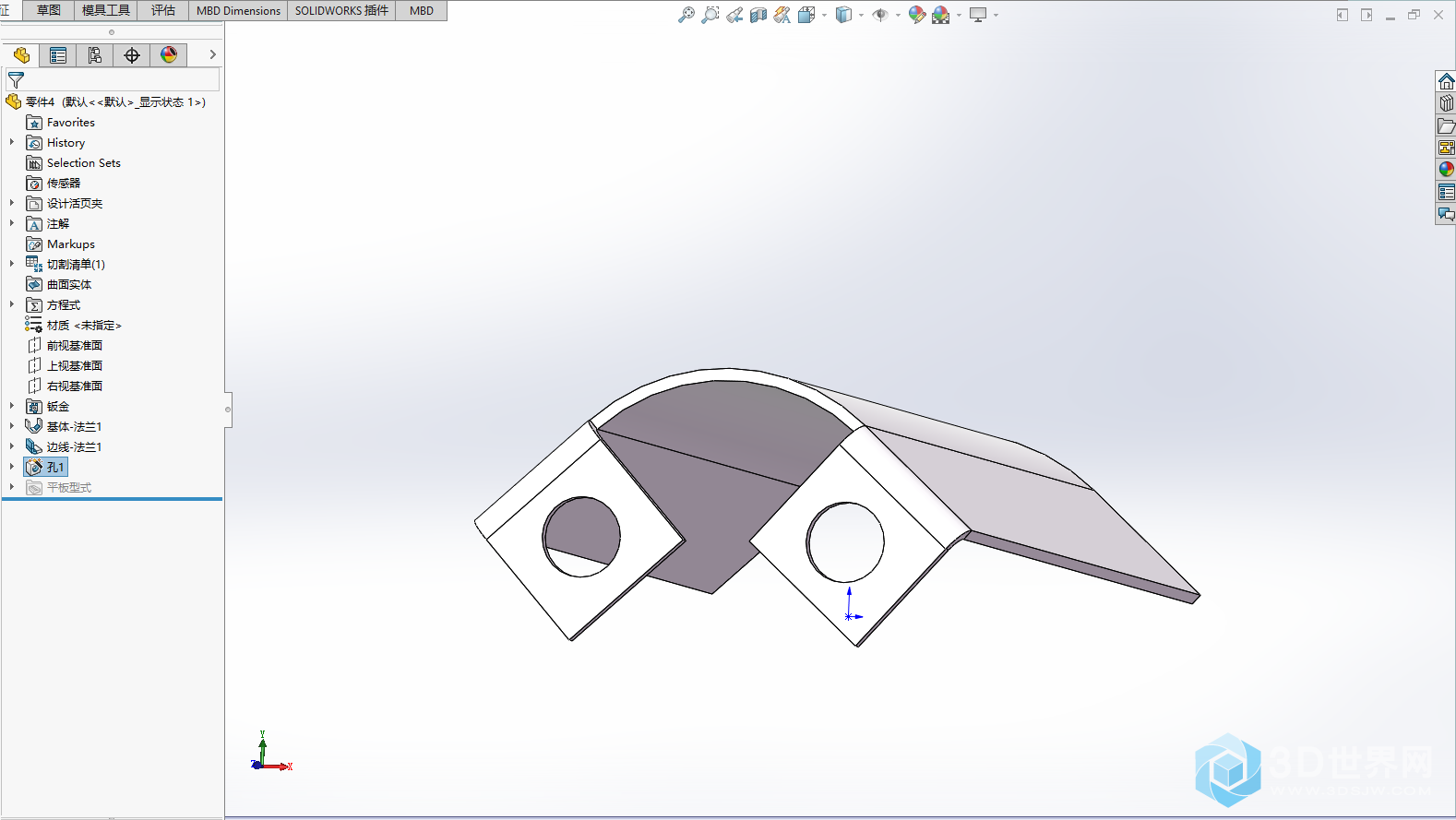Open the Dynamic Annotation Views icon
Image resolution: width=1456 pixels, height=820 pixels.
pos(782,15)
